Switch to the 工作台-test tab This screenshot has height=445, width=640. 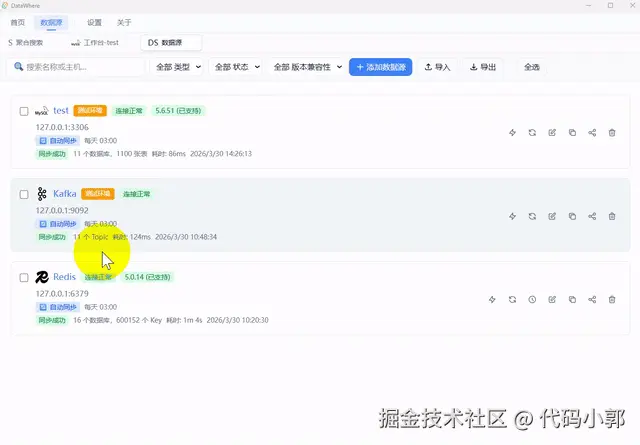(x=95, y=42)
